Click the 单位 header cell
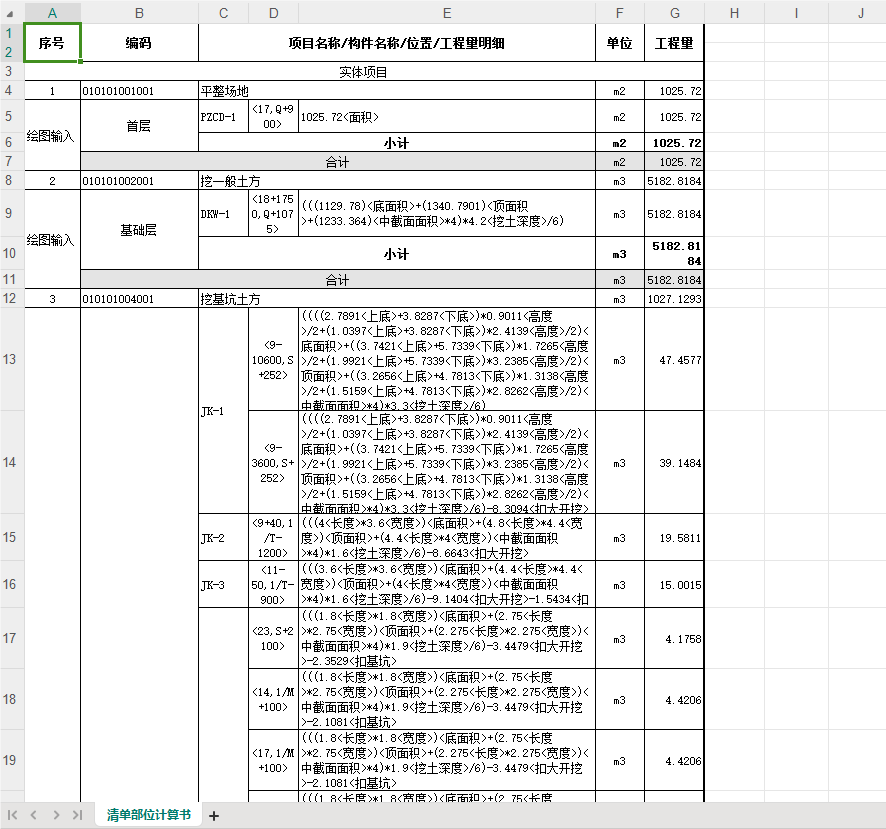886x829 pixels. 620,43
